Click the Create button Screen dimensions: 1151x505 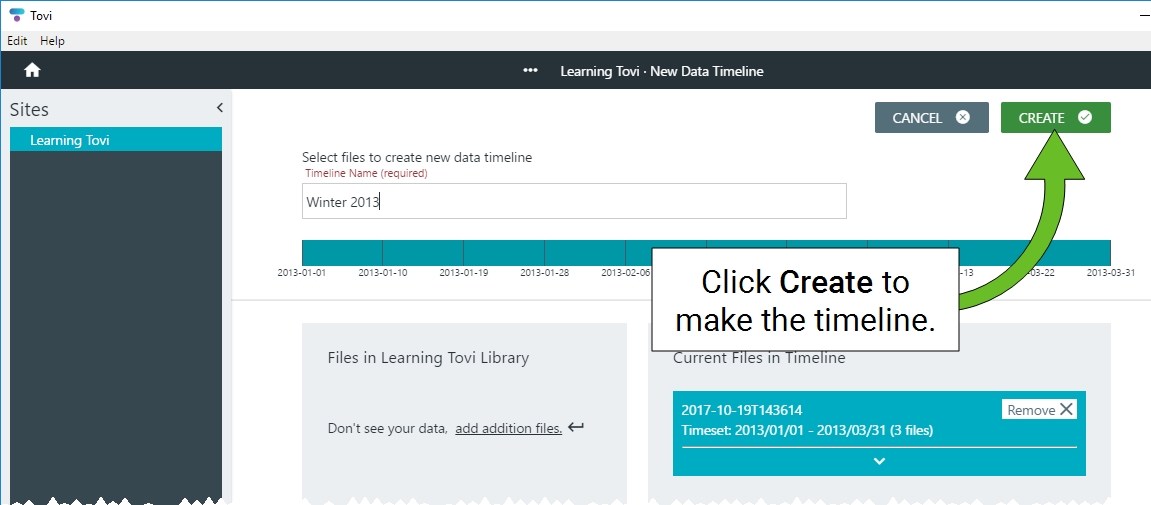(x=1056, y=117)
